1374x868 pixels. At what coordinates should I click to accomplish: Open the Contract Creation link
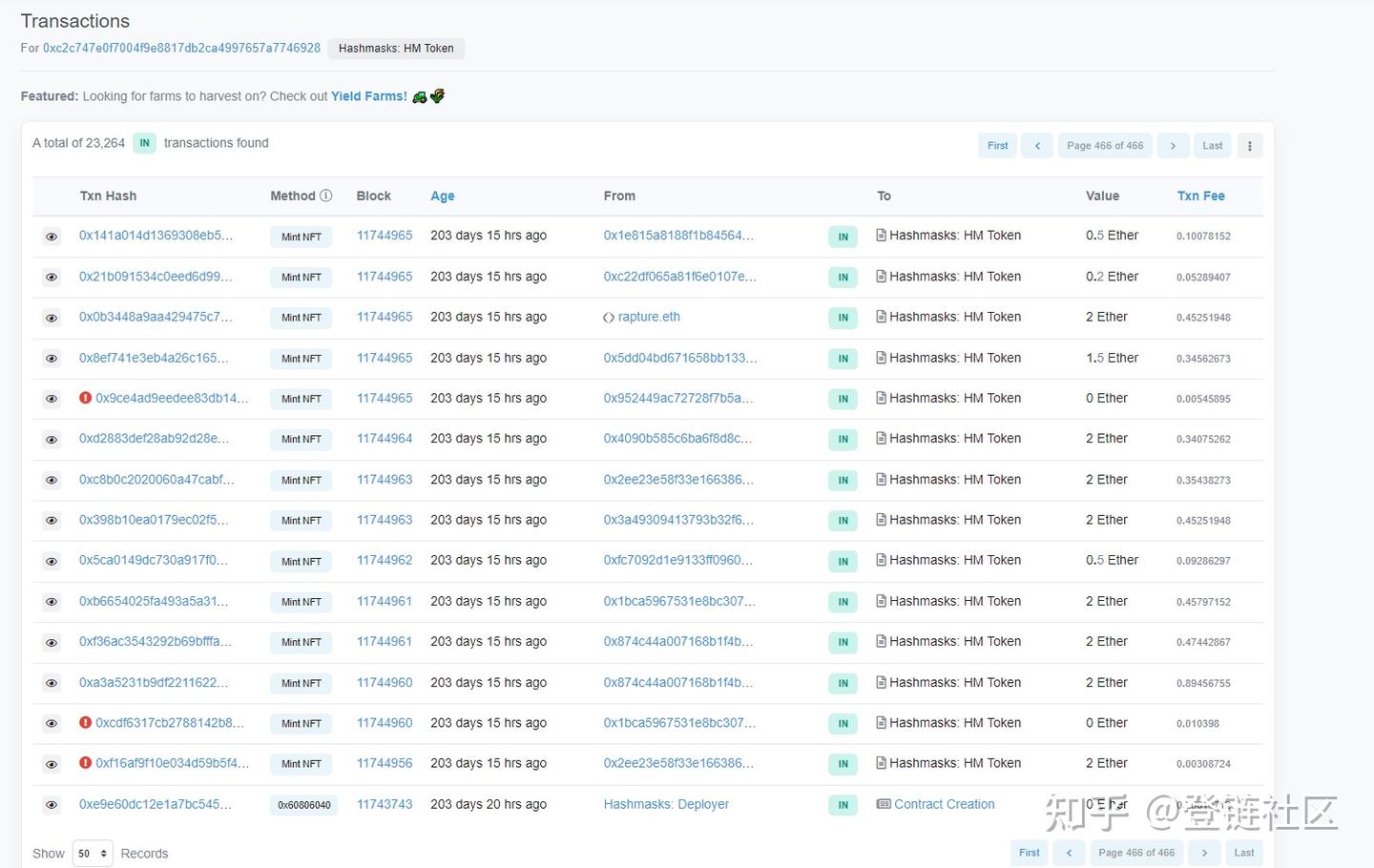(x=945, y=804)
